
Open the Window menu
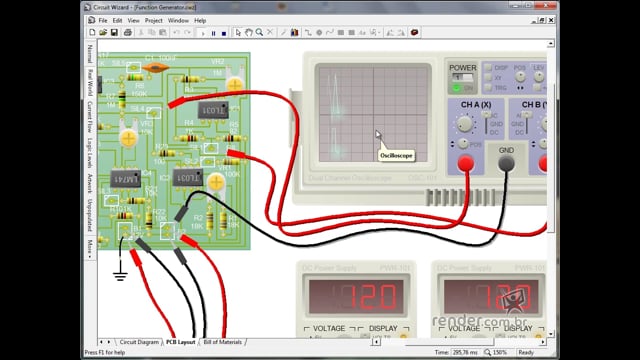pos(178,20)
